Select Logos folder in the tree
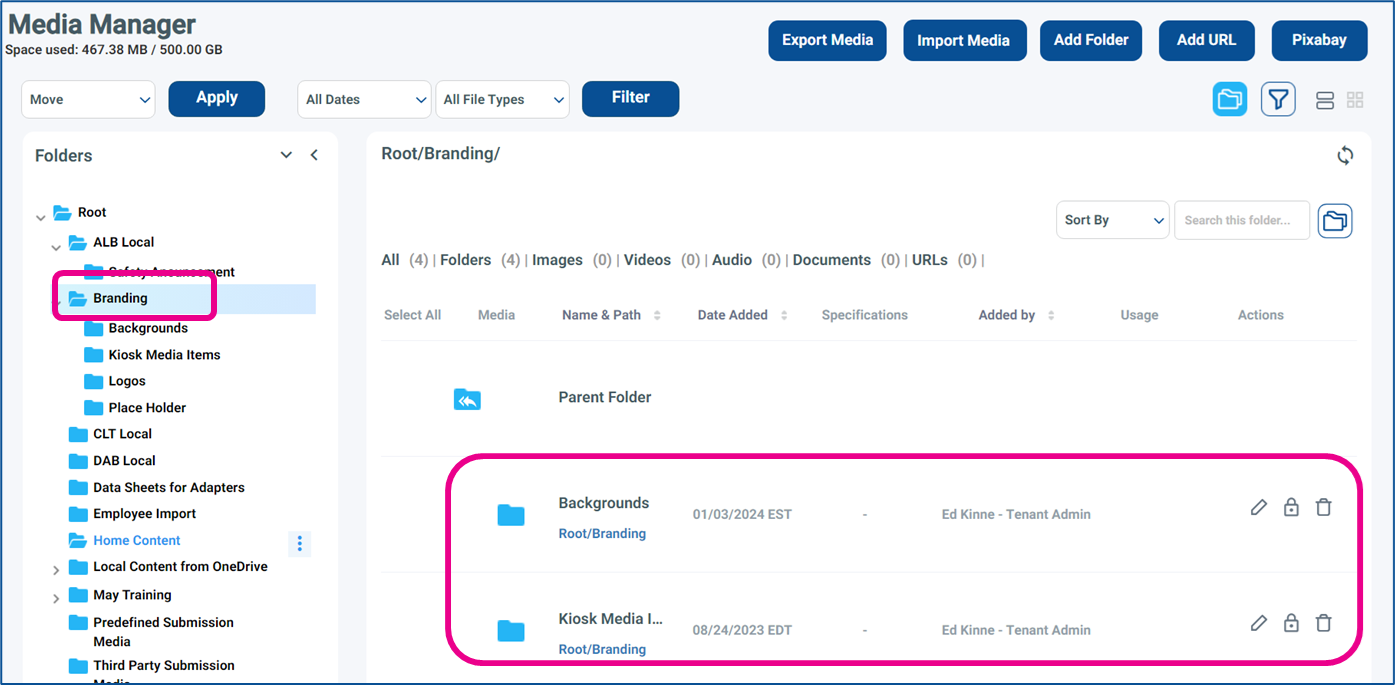 [127, 381]
